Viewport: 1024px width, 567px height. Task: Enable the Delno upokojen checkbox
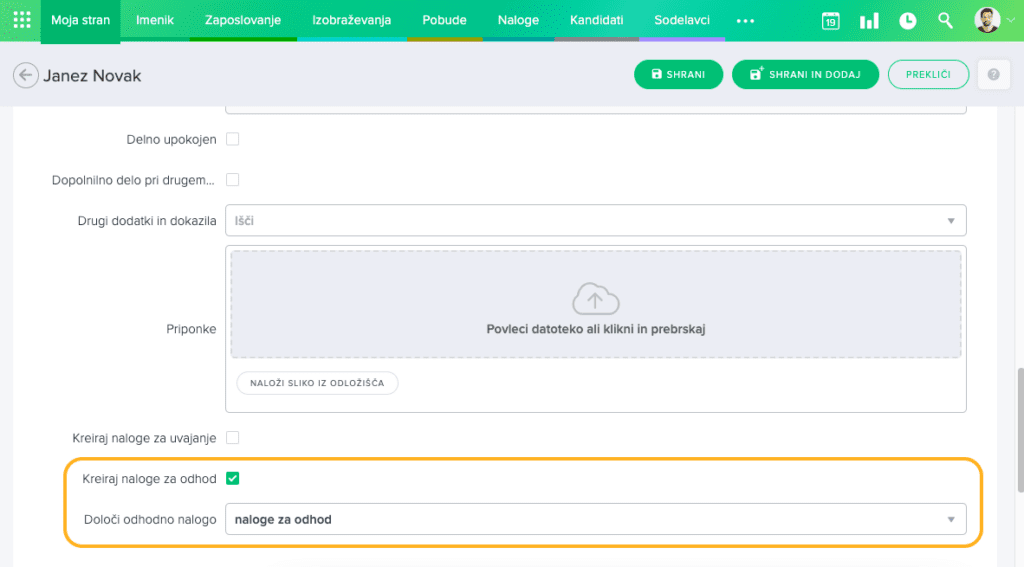232,139
